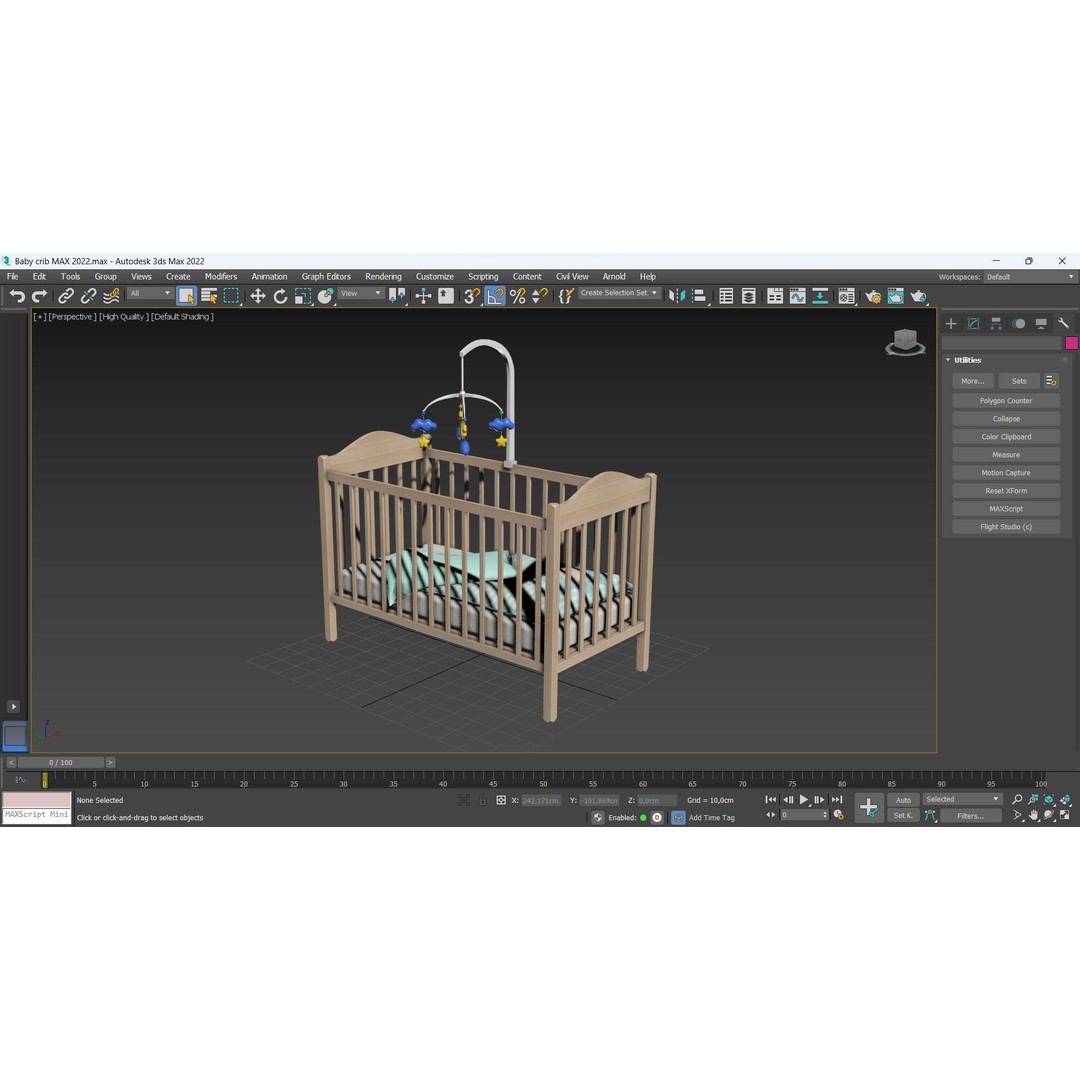Click the Render Setup icon
1080x1080 pixels.
tap(872, 294)
